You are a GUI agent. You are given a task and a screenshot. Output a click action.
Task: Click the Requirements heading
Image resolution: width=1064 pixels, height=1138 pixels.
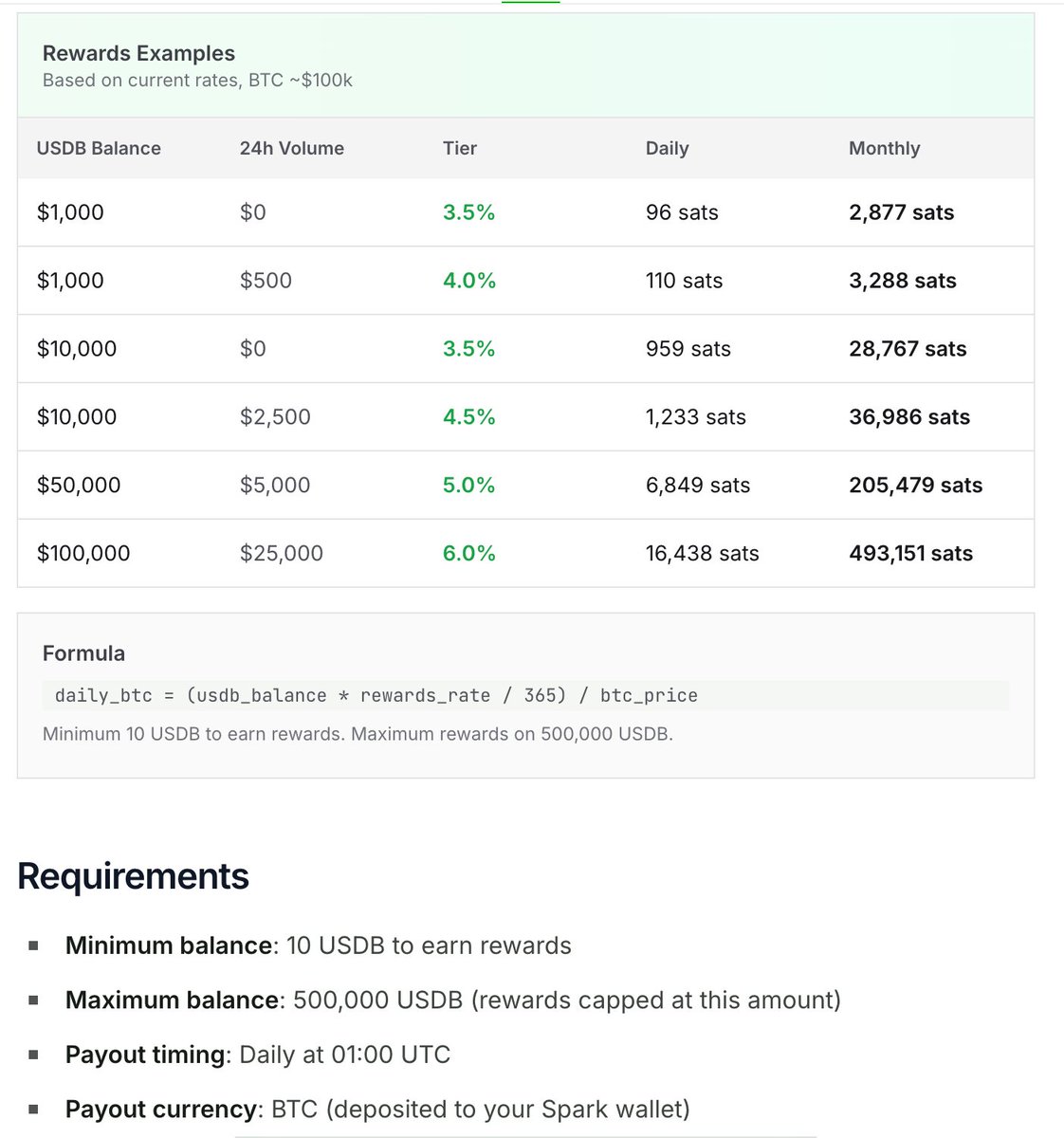pos(133,876)
